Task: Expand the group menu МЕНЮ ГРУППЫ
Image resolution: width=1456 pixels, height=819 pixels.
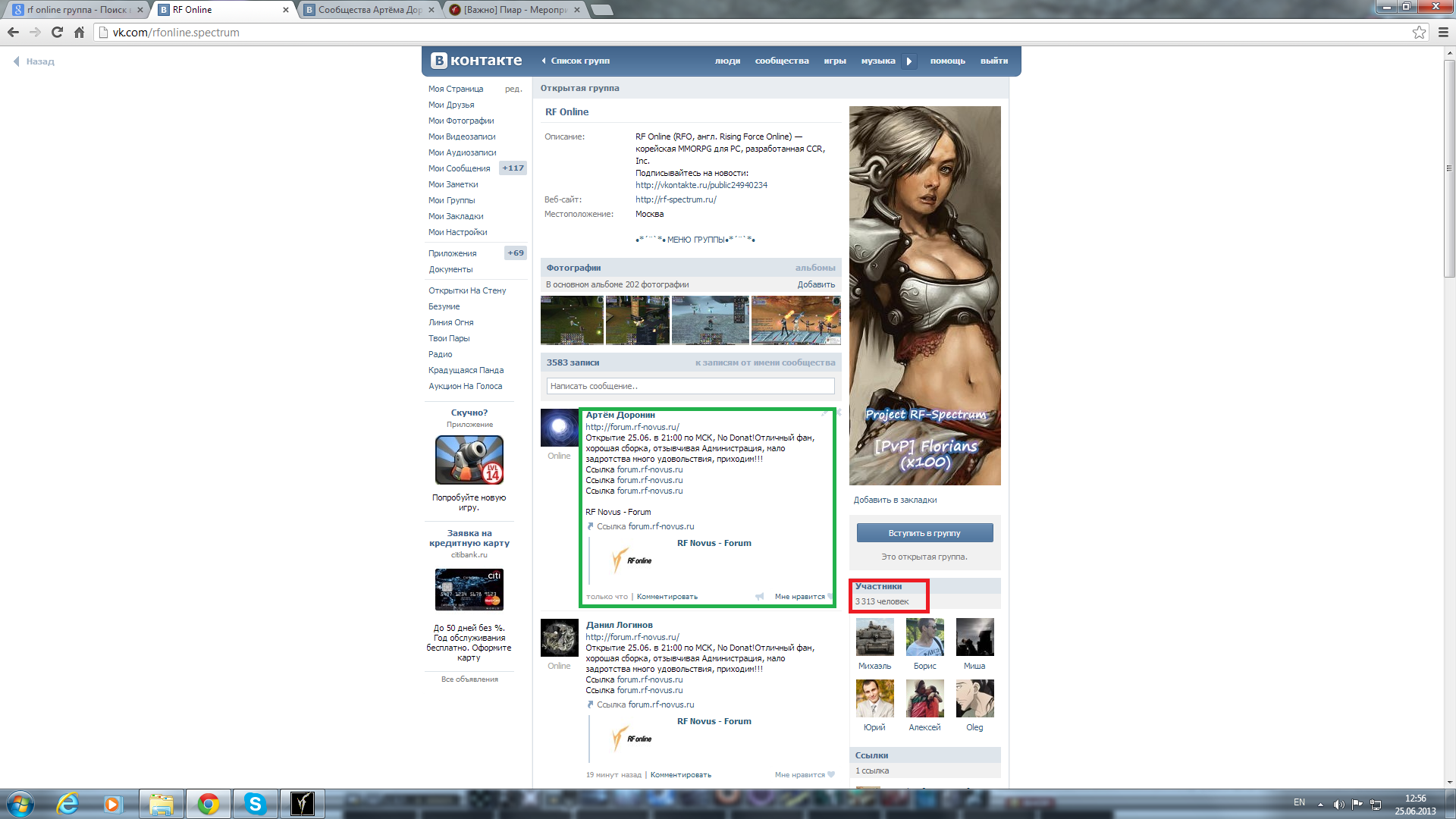Action: tap(695, 240)
